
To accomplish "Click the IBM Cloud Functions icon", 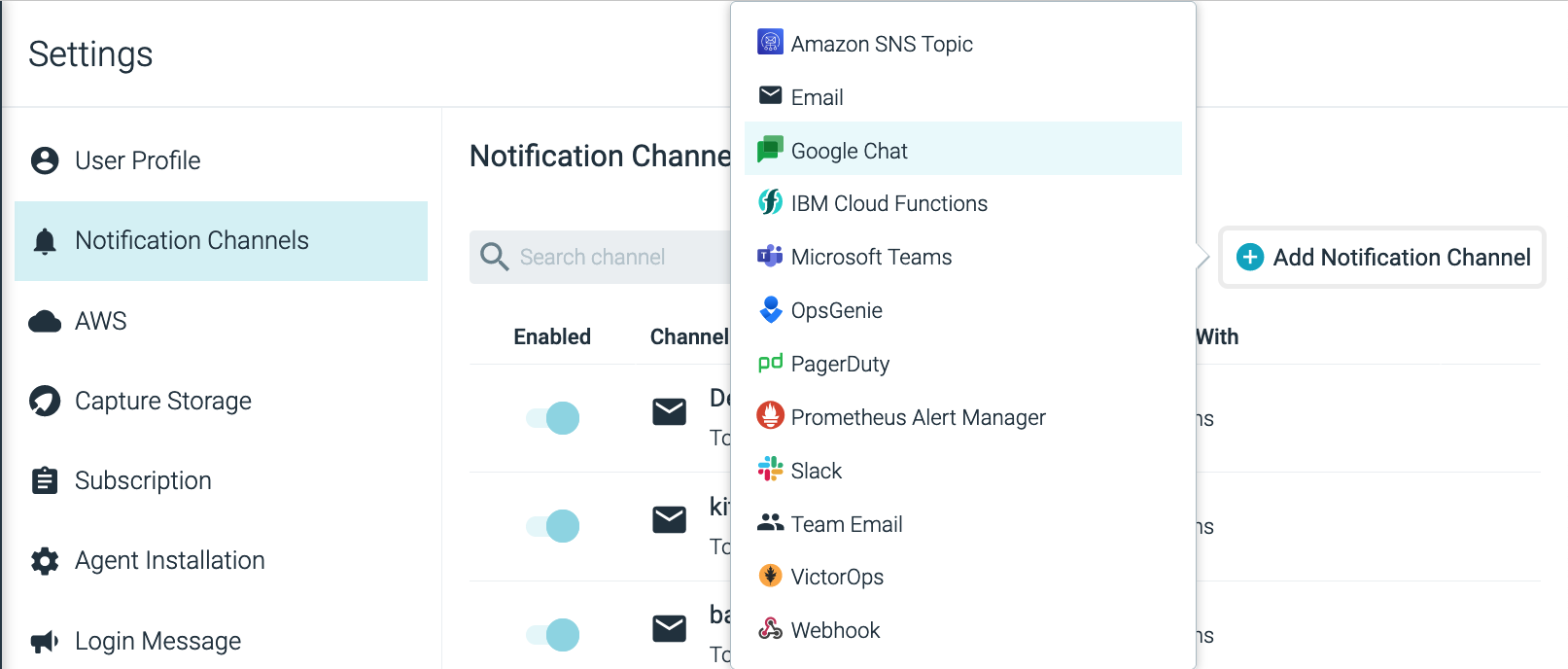I will (770, 201).
